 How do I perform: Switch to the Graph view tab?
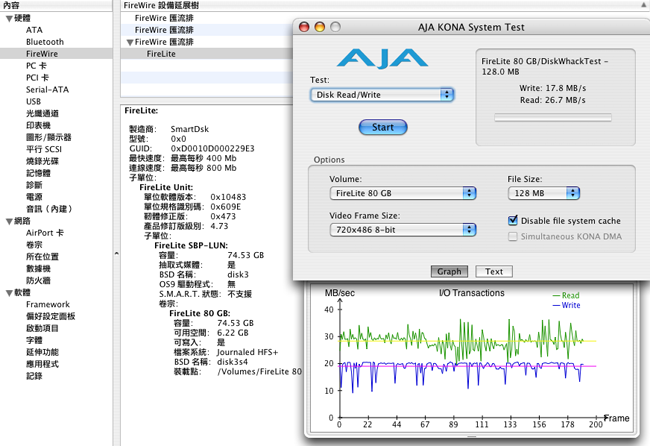449,271
